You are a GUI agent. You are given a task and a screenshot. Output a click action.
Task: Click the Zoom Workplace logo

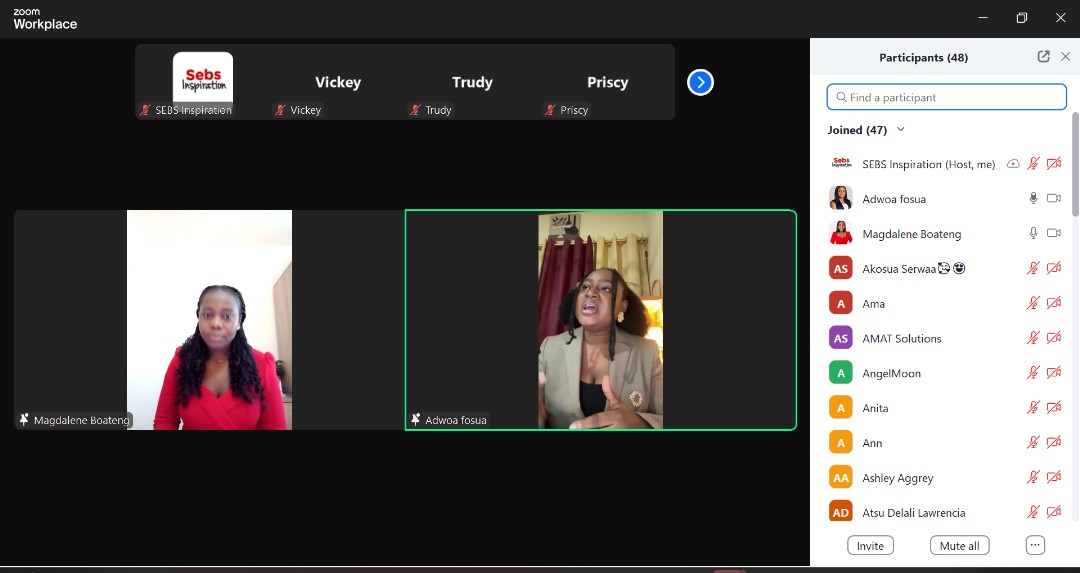click(x=45, y=19)
